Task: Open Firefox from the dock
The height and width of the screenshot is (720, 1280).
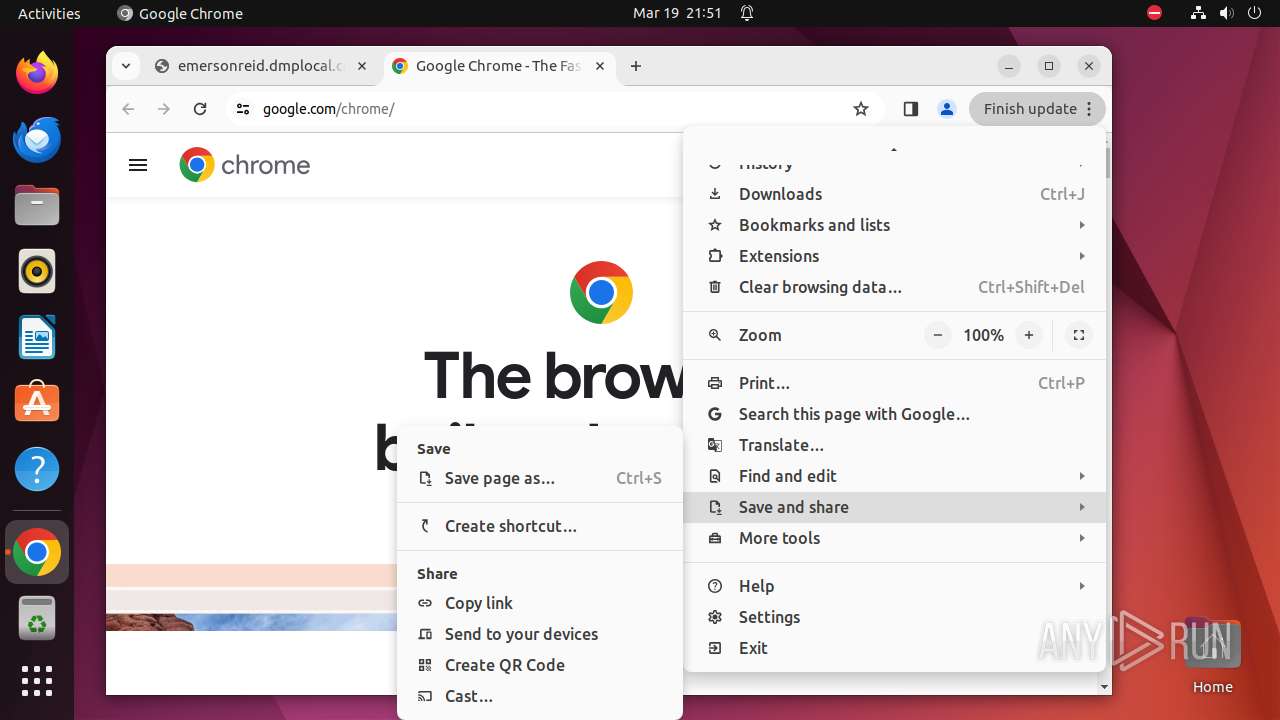Action: point(37,73)
